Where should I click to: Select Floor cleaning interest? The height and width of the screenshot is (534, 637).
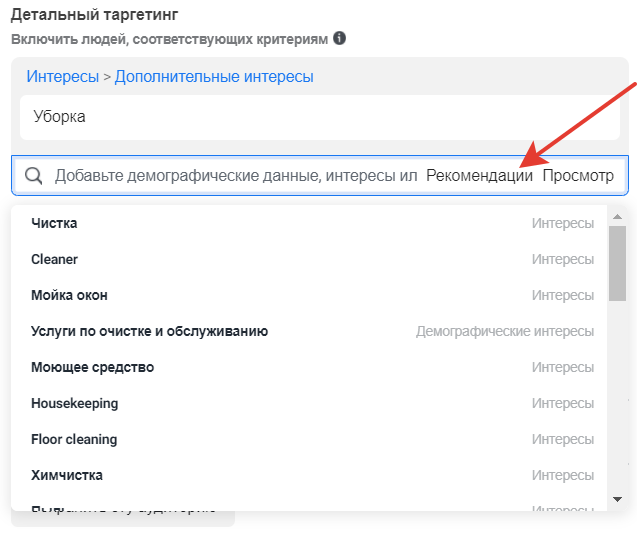point(74,439)
